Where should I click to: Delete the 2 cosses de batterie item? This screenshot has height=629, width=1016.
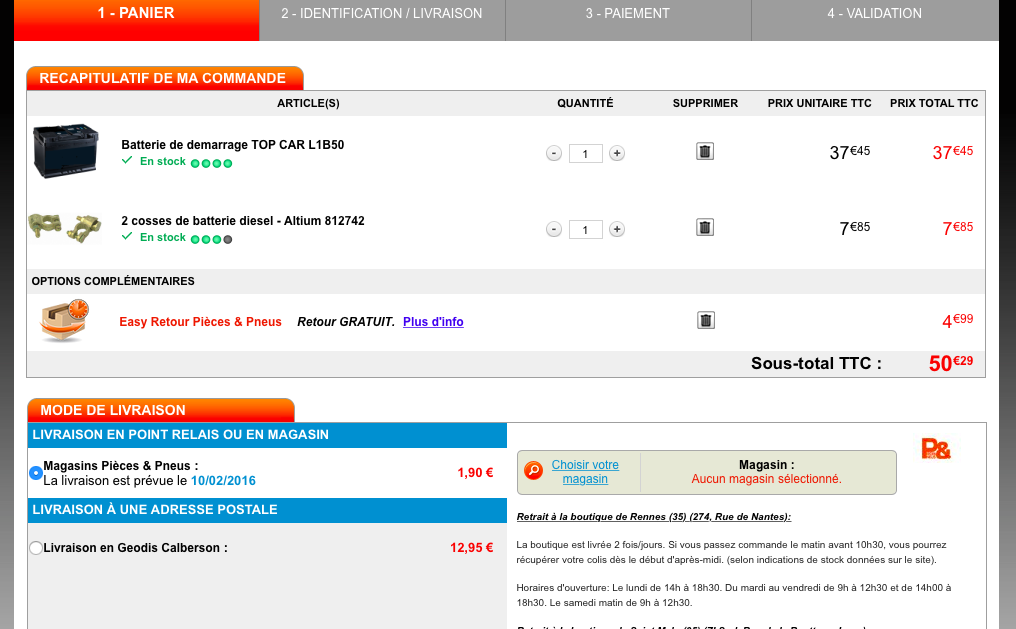705,227
